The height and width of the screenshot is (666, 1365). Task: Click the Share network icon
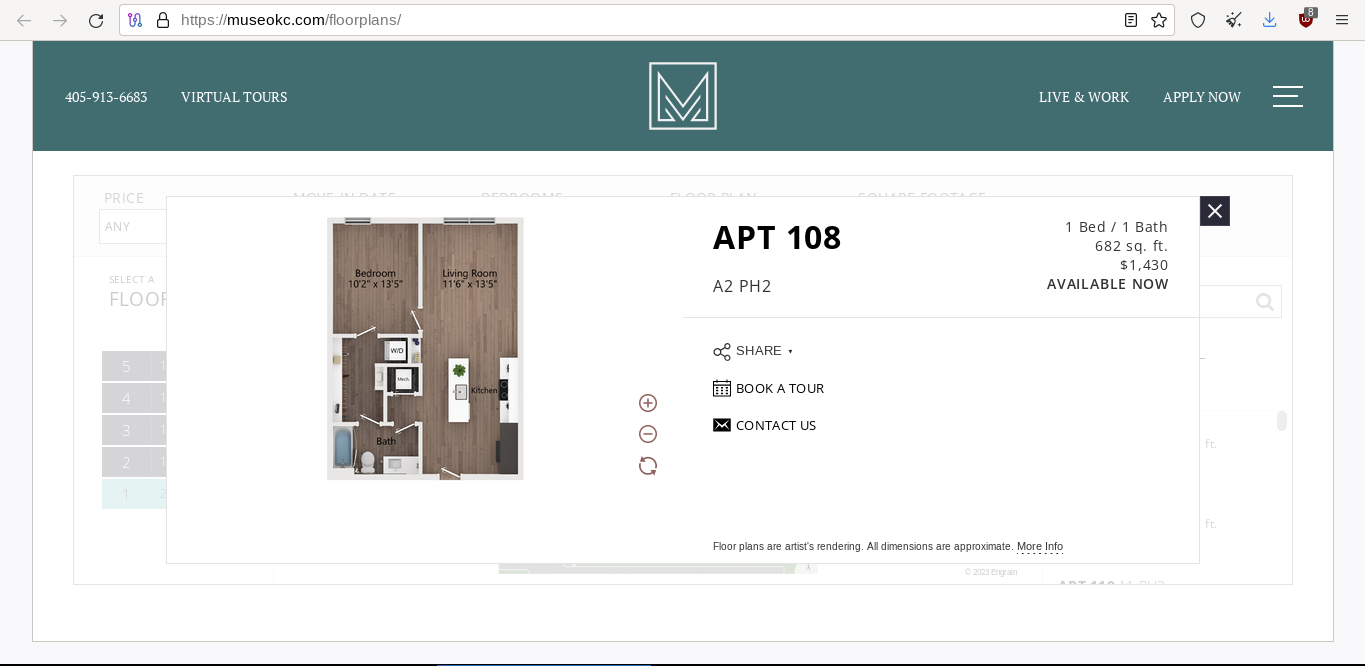click(x=722, y=351)
